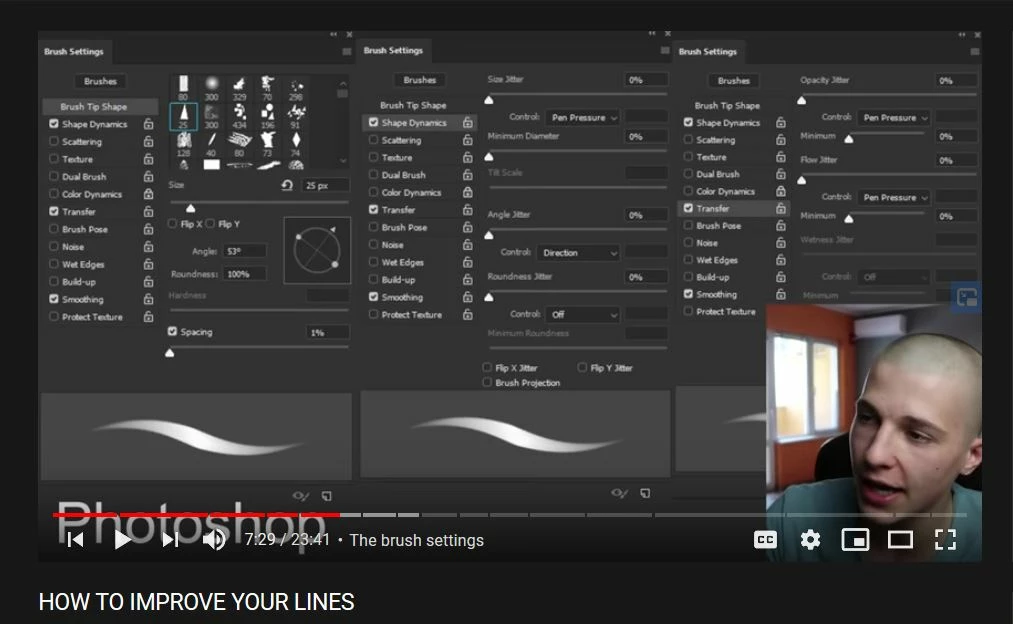Choose the 91 brush tip thumbnail
The width and height of the screenshot is (1013, 624).
pyautogui.click(x=295, y=116)
